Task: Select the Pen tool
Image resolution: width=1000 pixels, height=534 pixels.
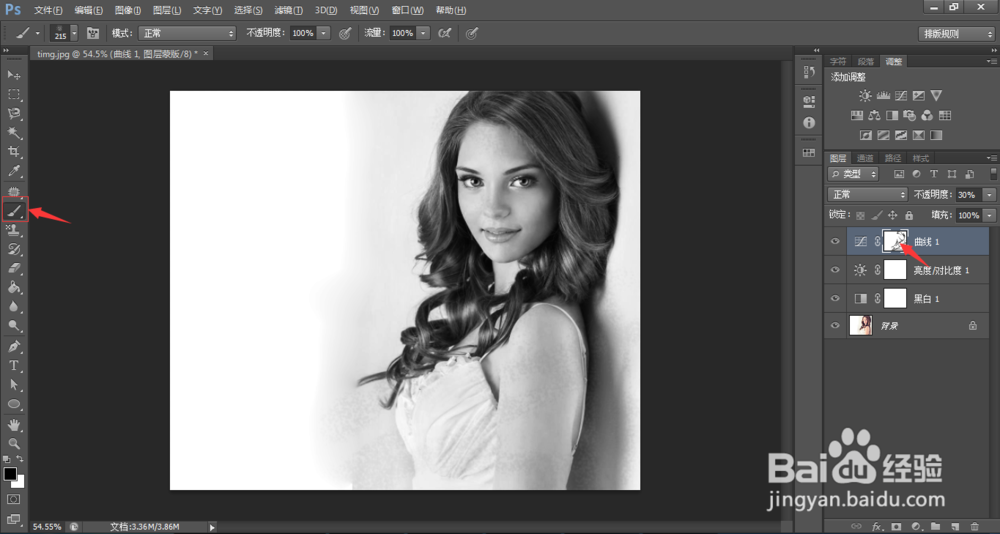Action: [x=14, y=346]
